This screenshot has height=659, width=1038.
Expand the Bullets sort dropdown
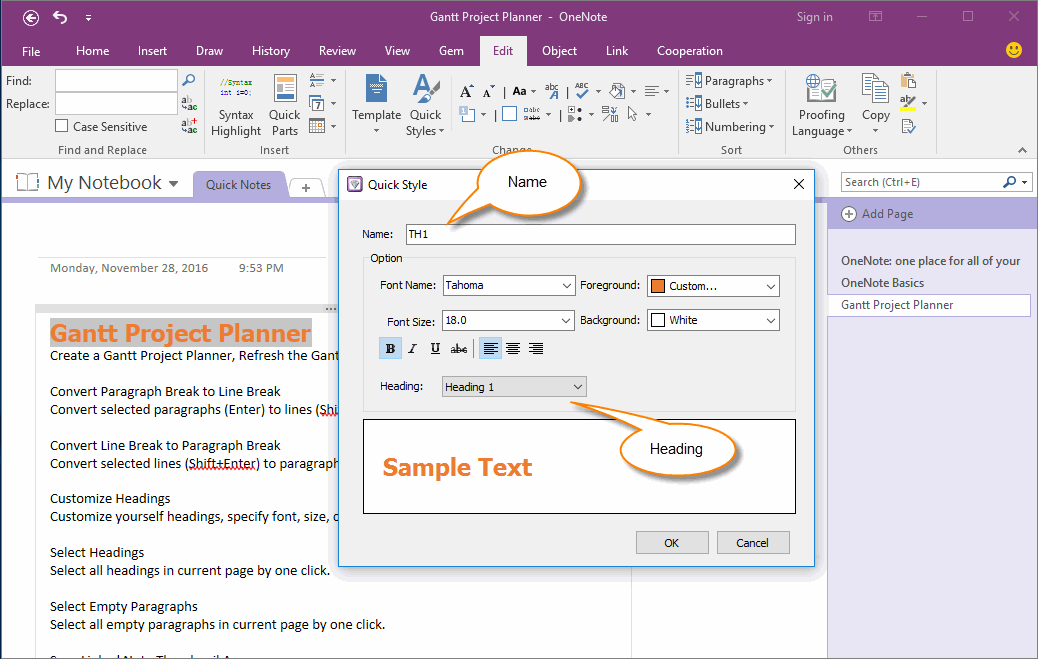click(x=717, y=103)
